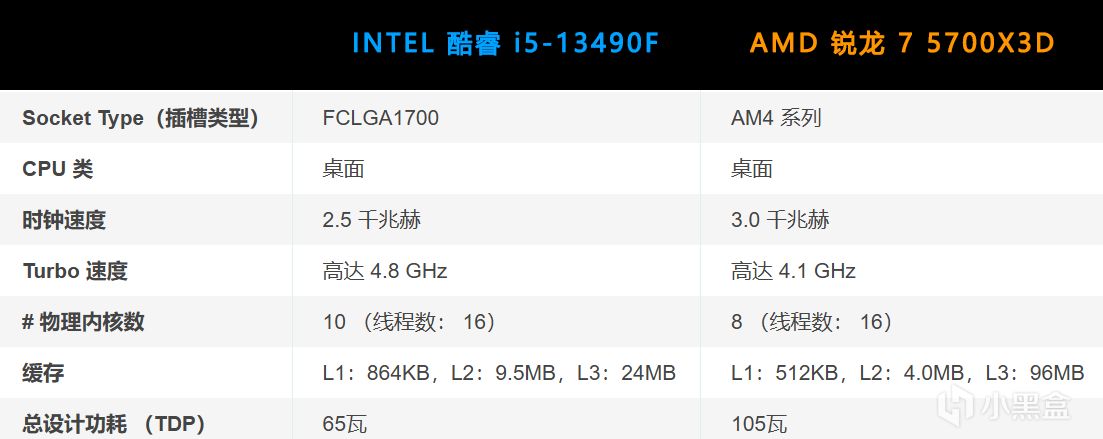1103x439 pixels.
Task: Select Intel's 2.5 千兆赫 clock speed
Action: pyautogui.click(x=371, y=220)
